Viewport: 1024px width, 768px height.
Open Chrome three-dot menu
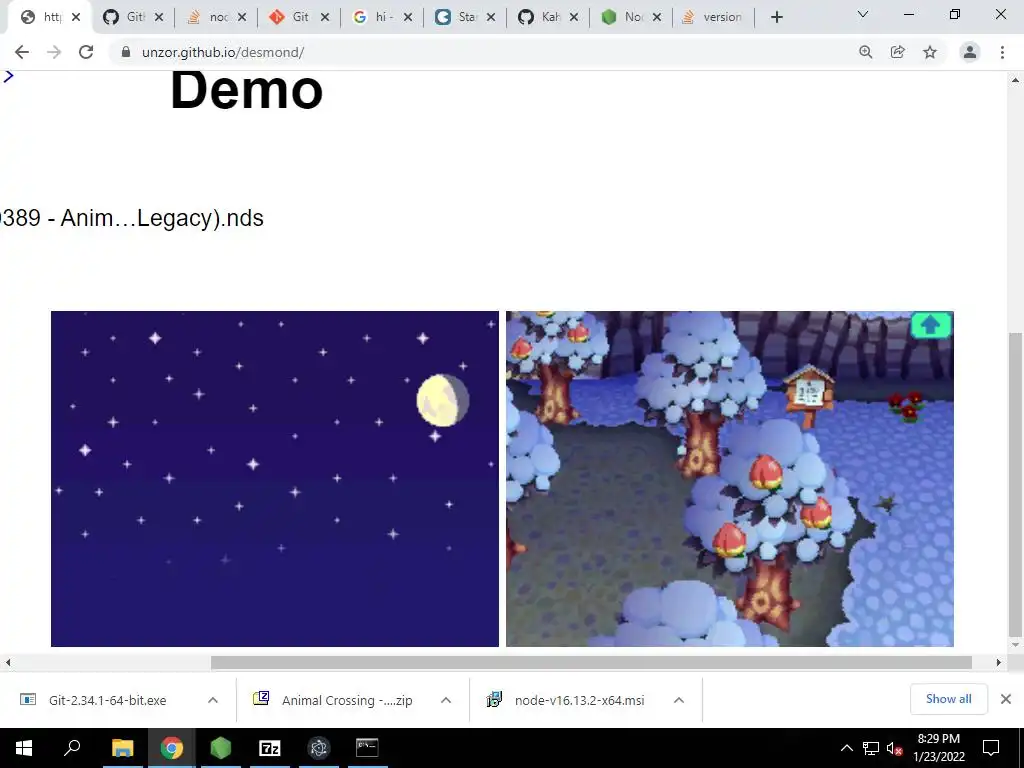point(1002,52)
